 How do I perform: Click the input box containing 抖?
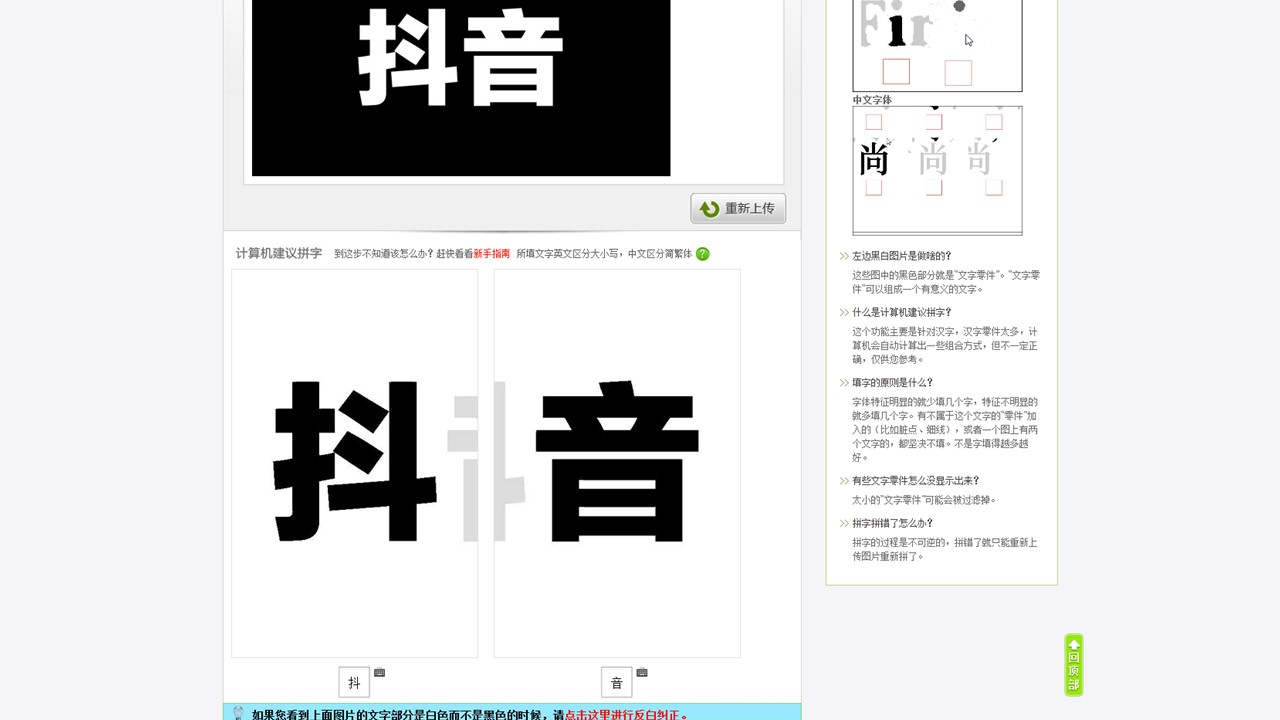point(354,683)
